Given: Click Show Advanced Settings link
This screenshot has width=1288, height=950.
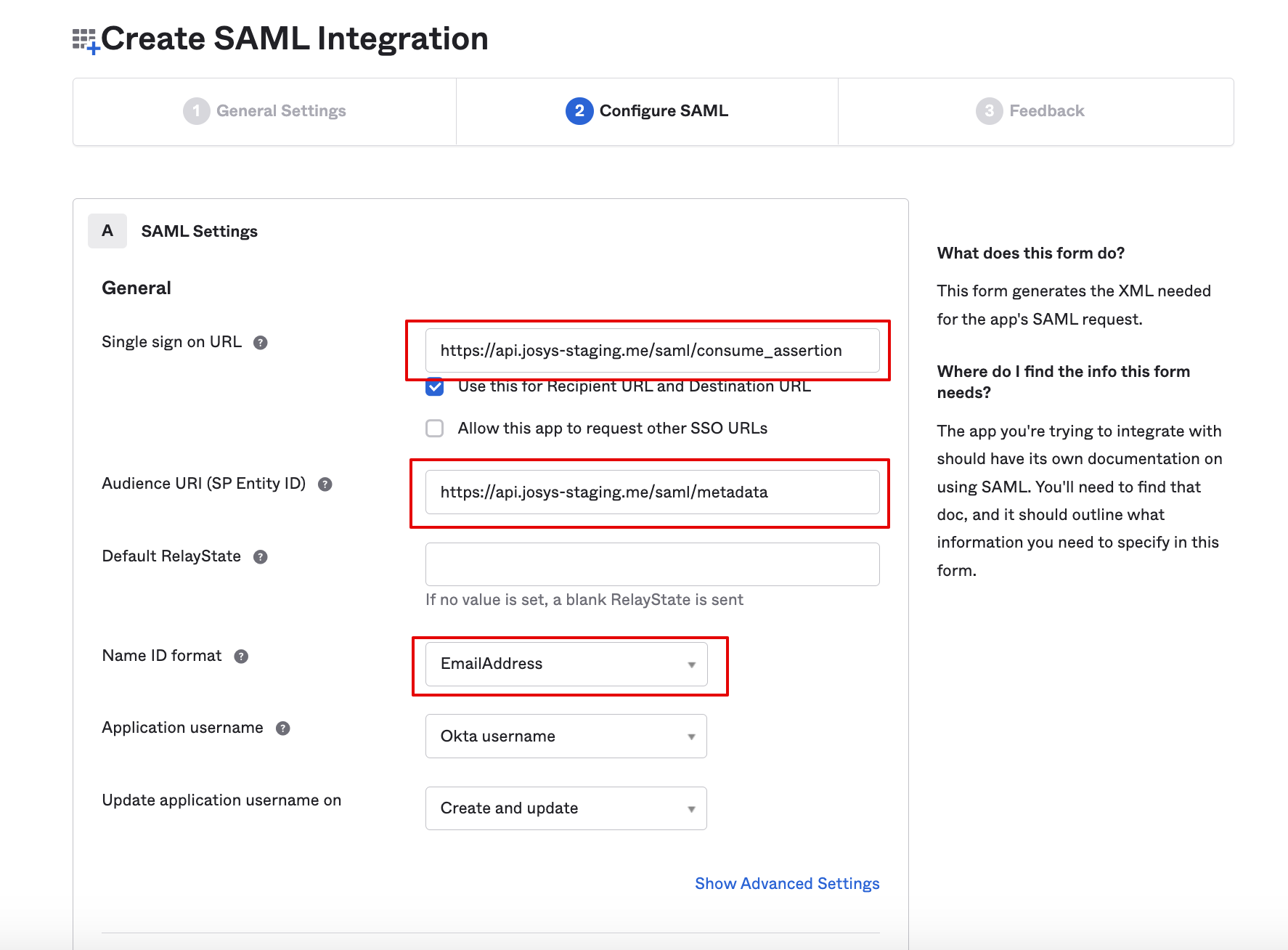Looking at the screenshot, I should point(787,884).
